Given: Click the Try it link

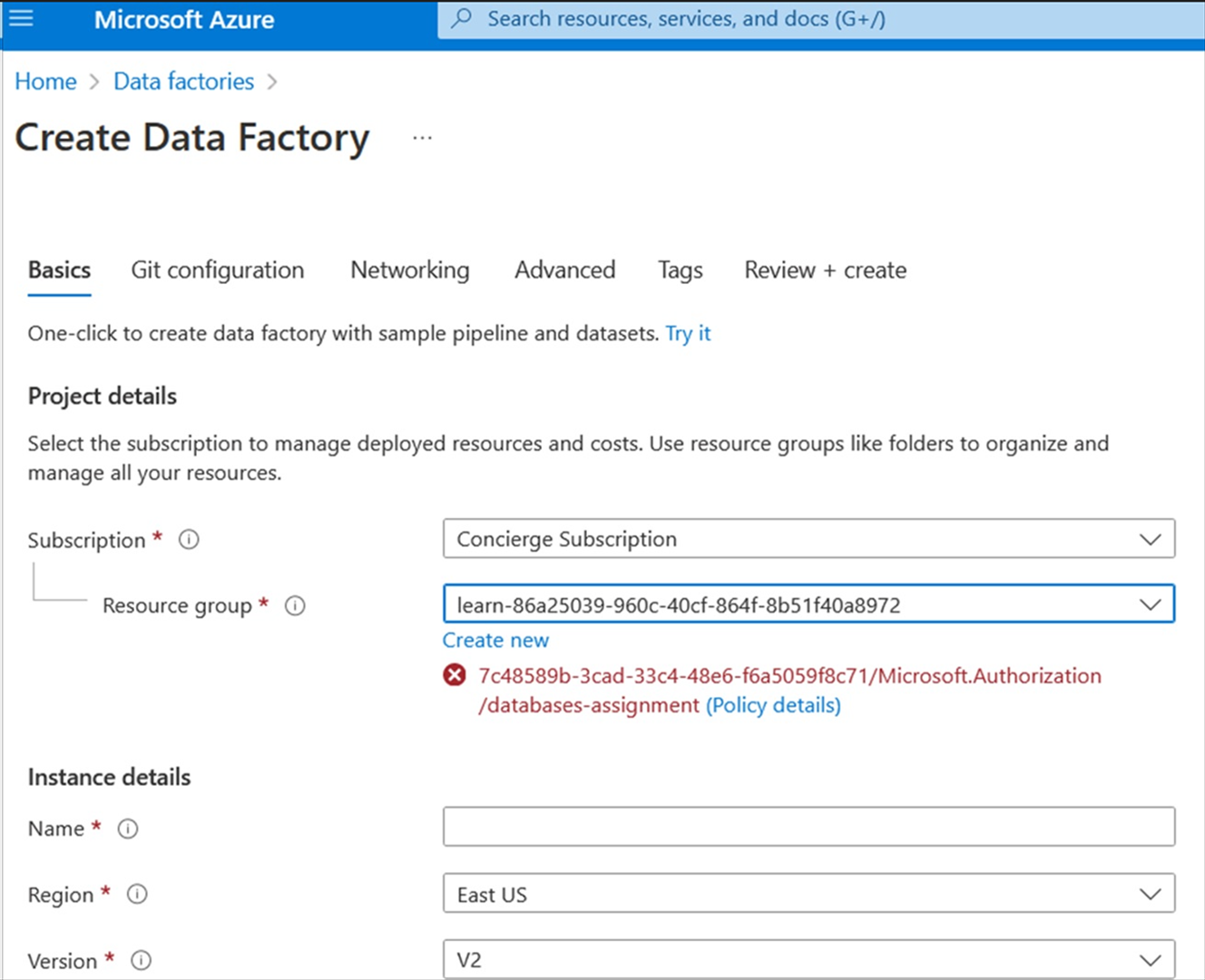Looking at the screenshot, I should 687,333.
